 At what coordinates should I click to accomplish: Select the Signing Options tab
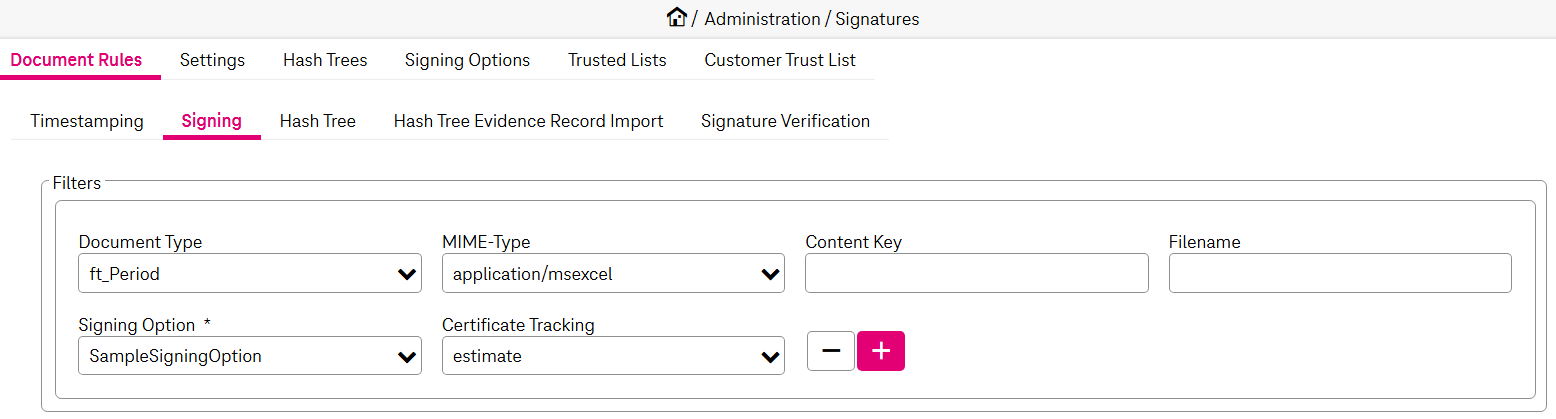click(x=467, y=60)
